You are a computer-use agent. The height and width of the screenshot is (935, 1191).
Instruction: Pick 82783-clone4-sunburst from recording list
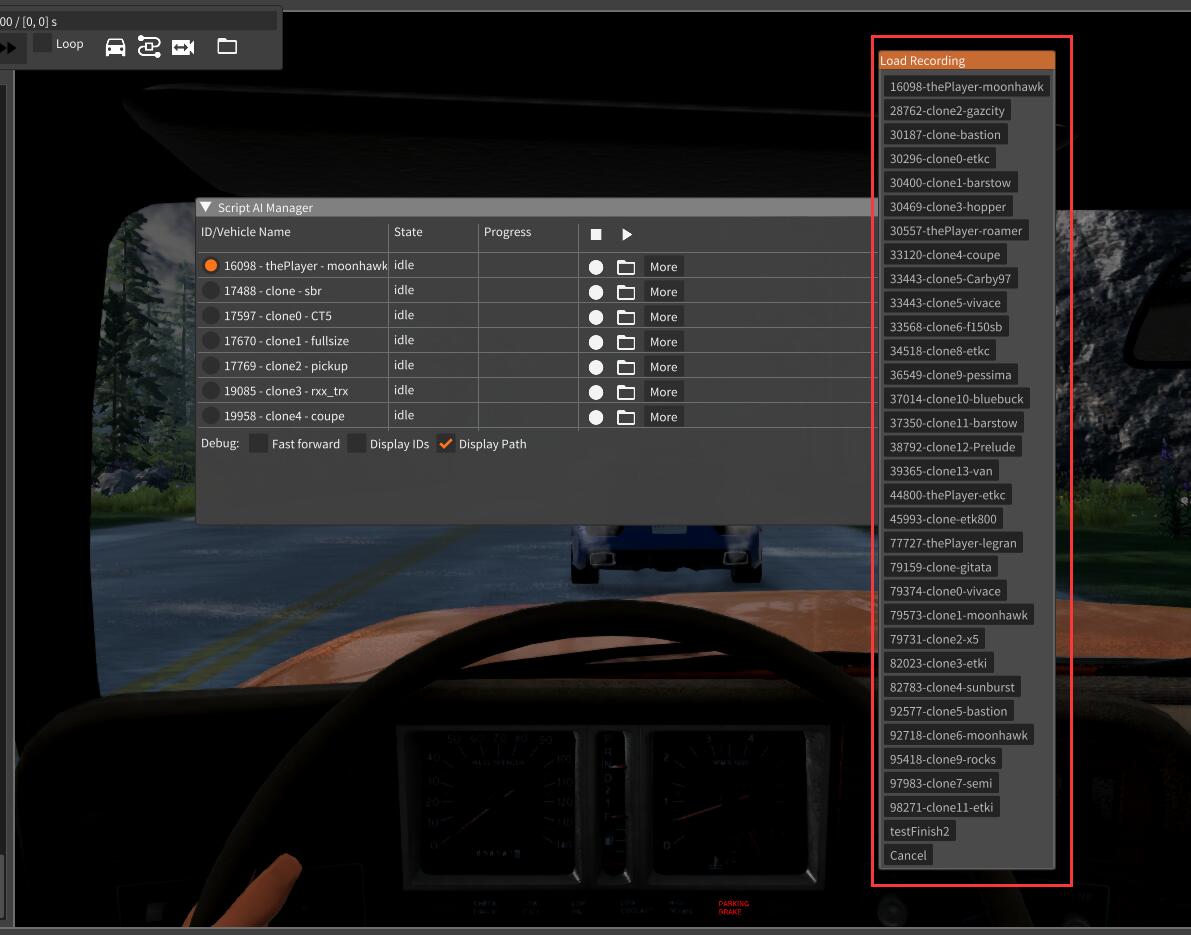pos(952,687)
